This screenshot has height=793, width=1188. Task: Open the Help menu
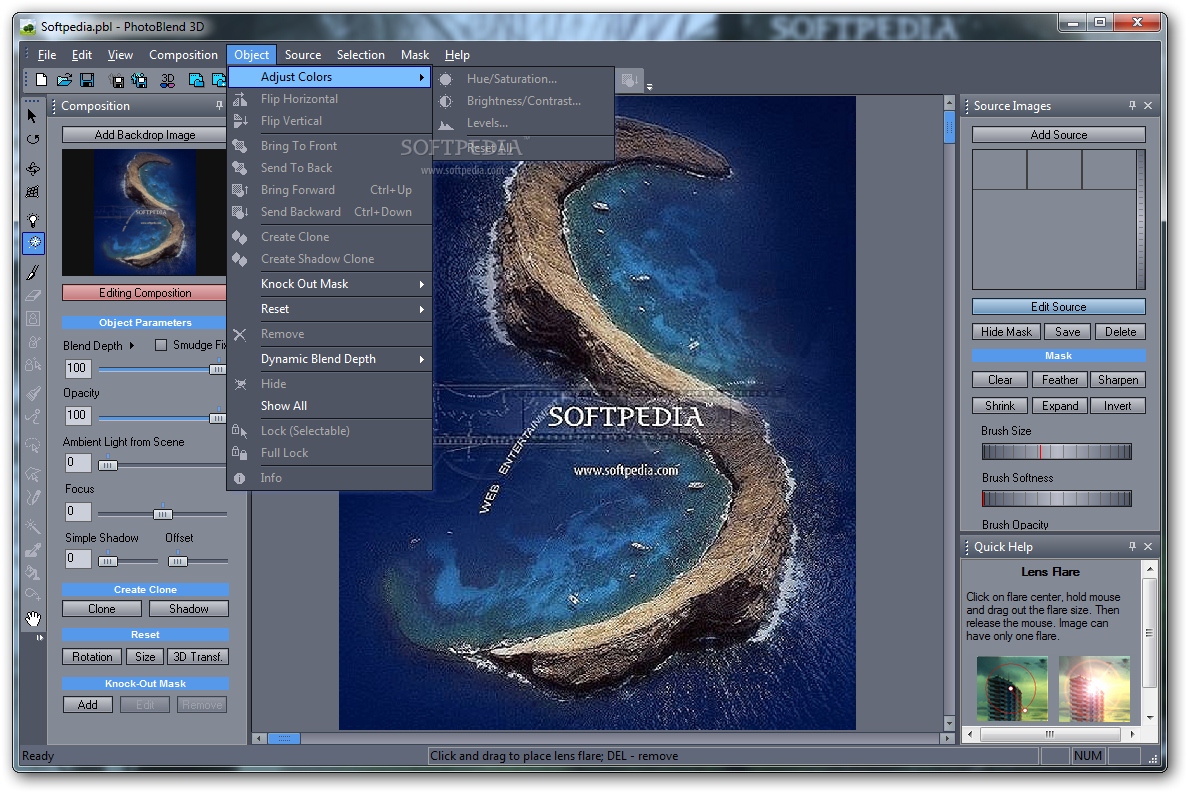(457, 55)
